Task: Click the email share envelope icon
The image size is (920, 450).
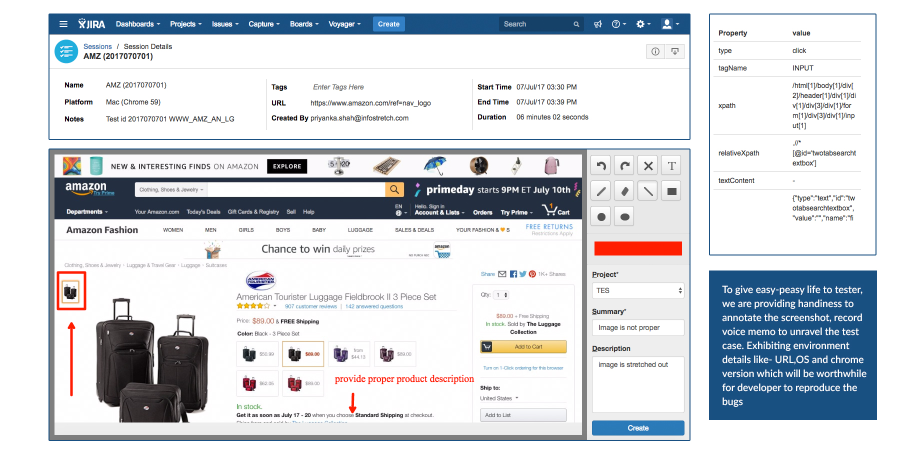Action: click(x=502, y=274)
